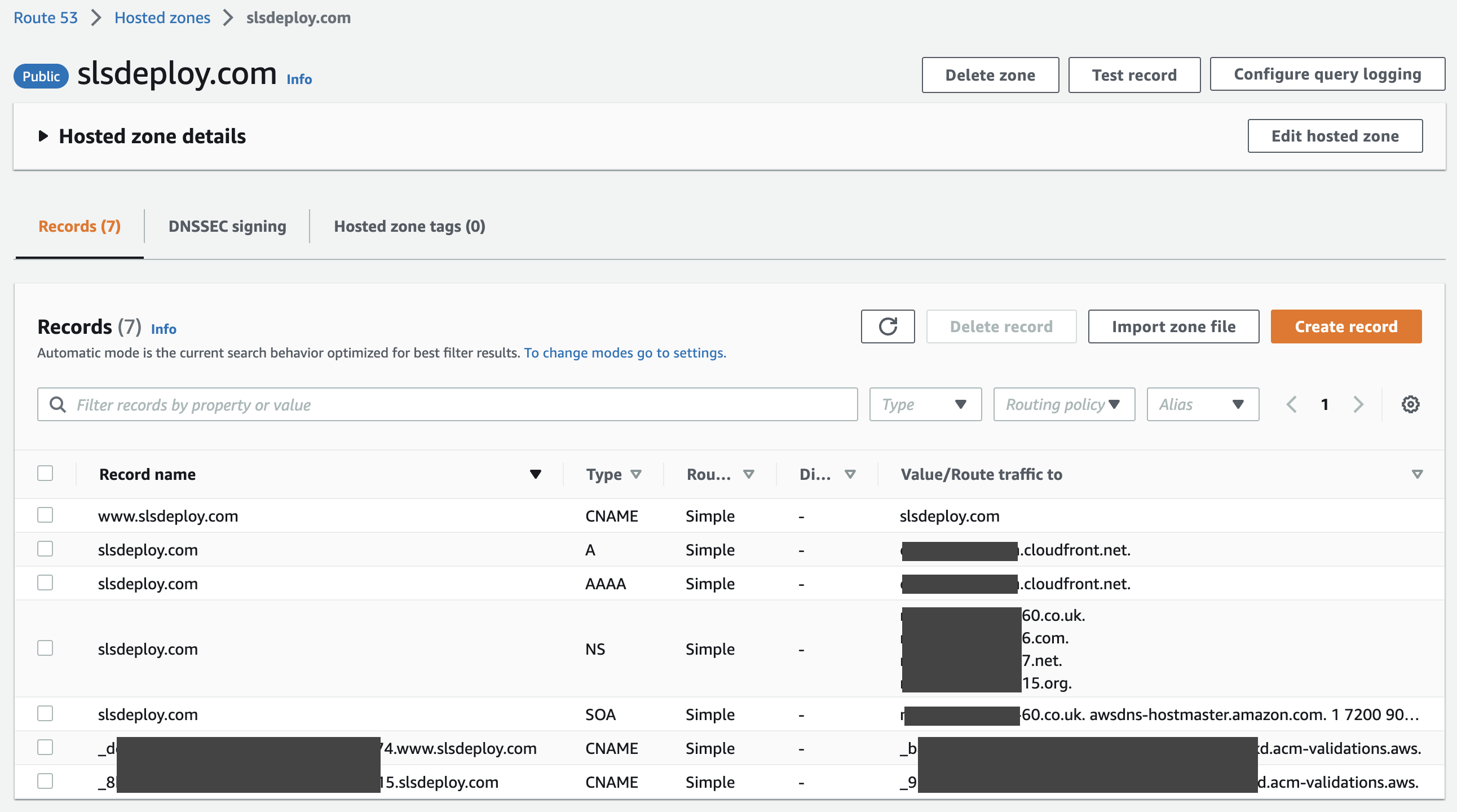Check the slsdeploy.com A record
The width and height of the screenshot is (1457, 812).
(x=45, y=549)
